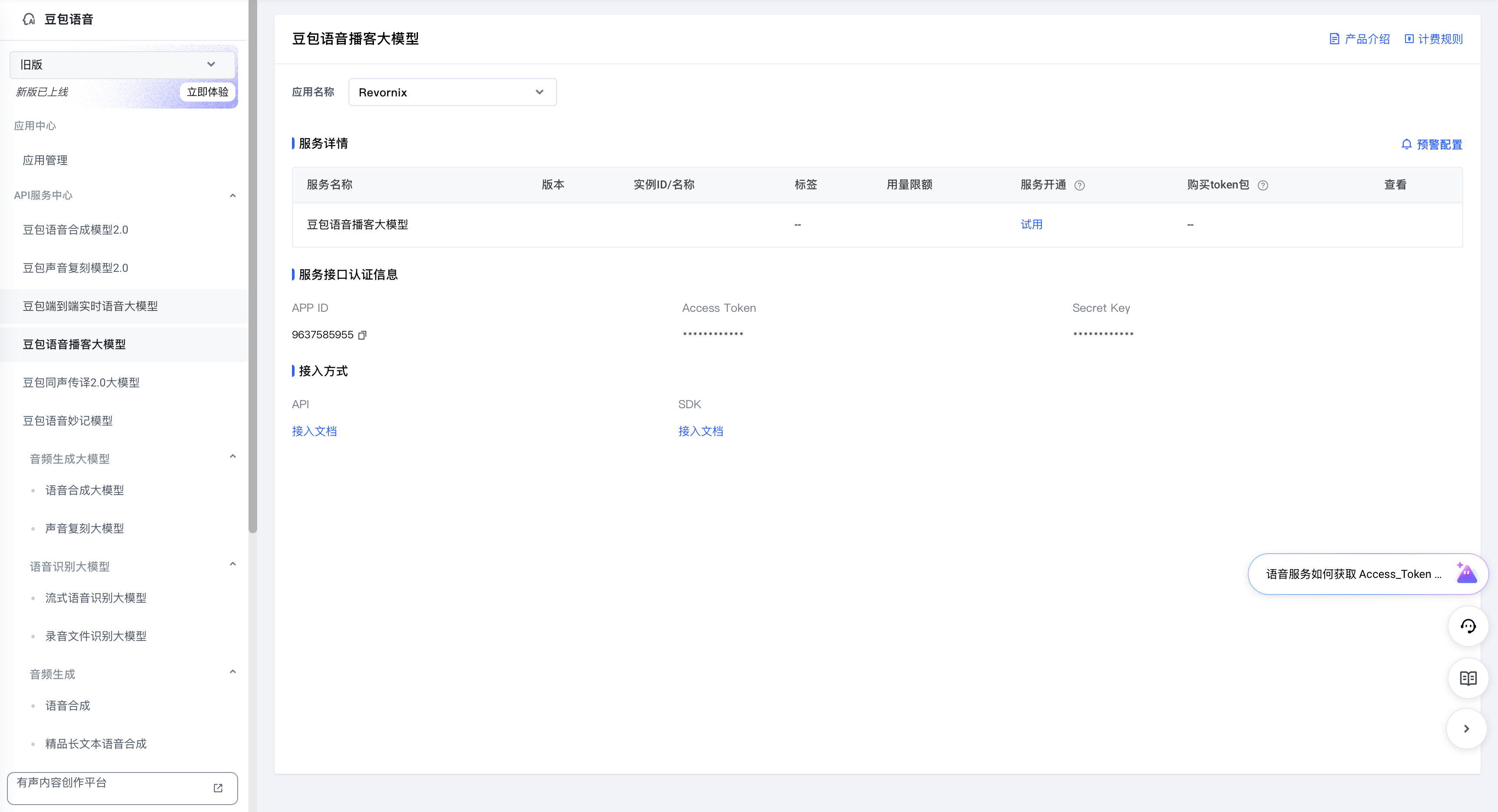Collapse the API服务中心 section

(x=232, y=195)
